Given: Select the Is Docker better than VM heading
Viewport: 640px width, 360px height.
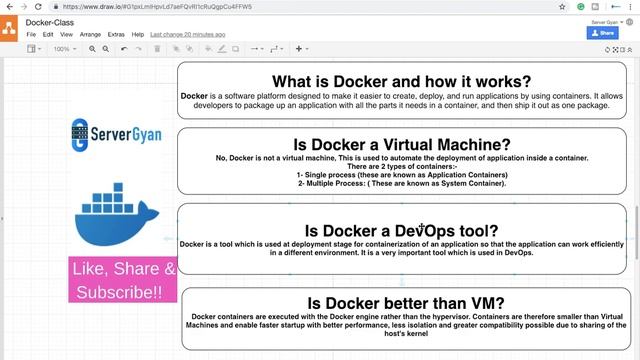Looking at the screenshot, I should click(x=406, y=303).
